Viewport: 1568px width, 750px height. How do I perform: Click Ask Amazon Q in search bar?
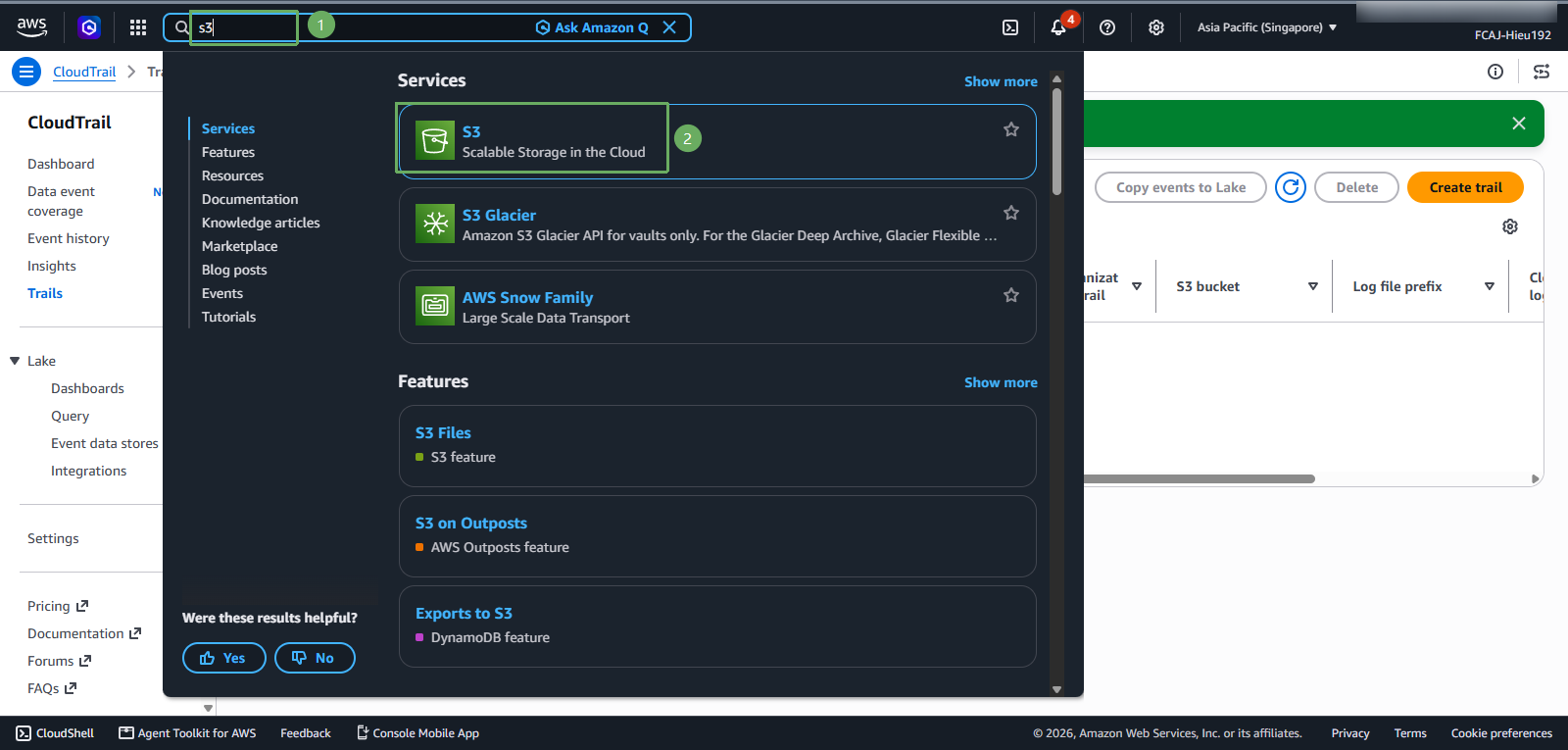tap(592, 27)
